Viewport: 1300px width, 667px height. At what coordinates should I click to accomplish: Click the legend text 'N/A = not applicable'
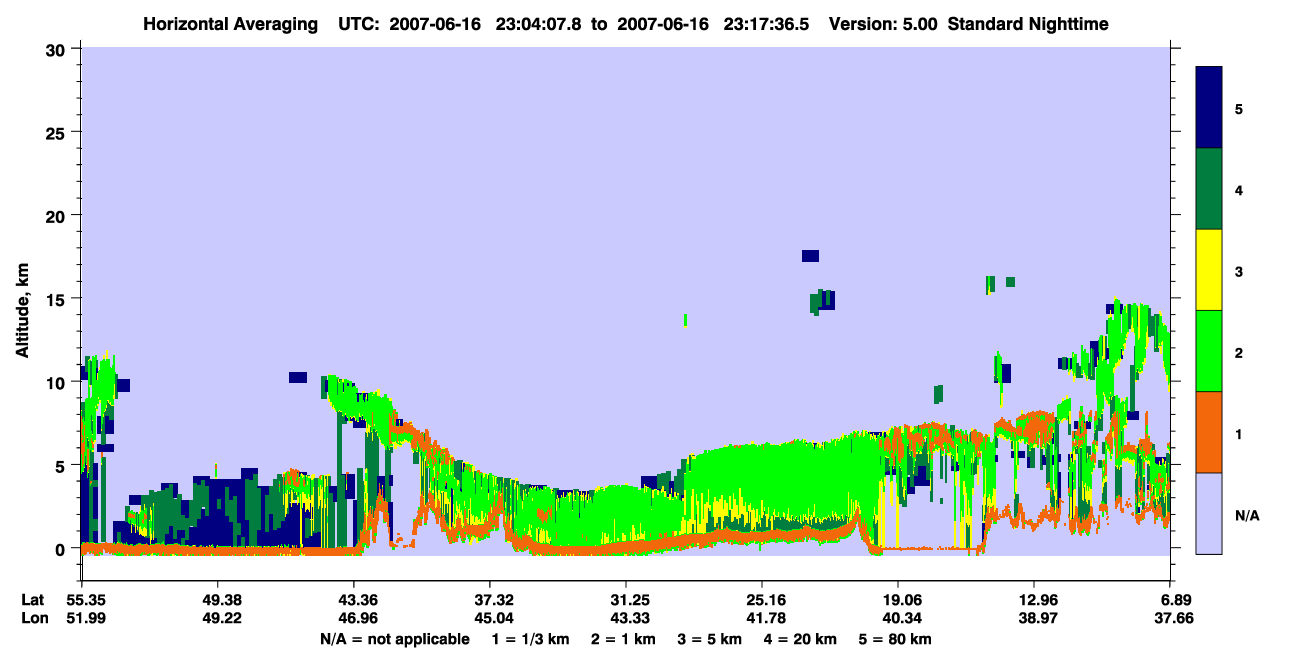coord(394,639)
